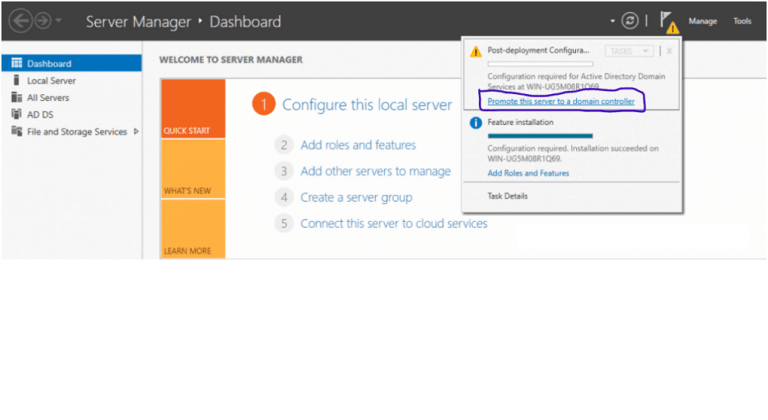
Task: Click the step 3 number circle
Action: pos(284,171)
